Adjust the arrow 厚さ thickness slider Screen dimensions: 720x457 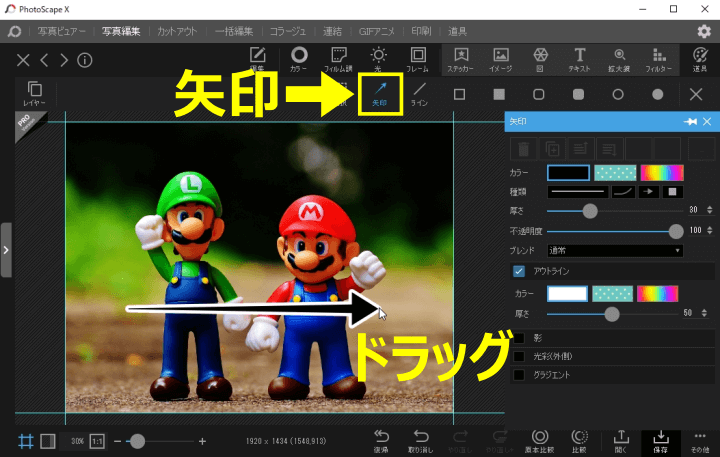pos(615,211)
